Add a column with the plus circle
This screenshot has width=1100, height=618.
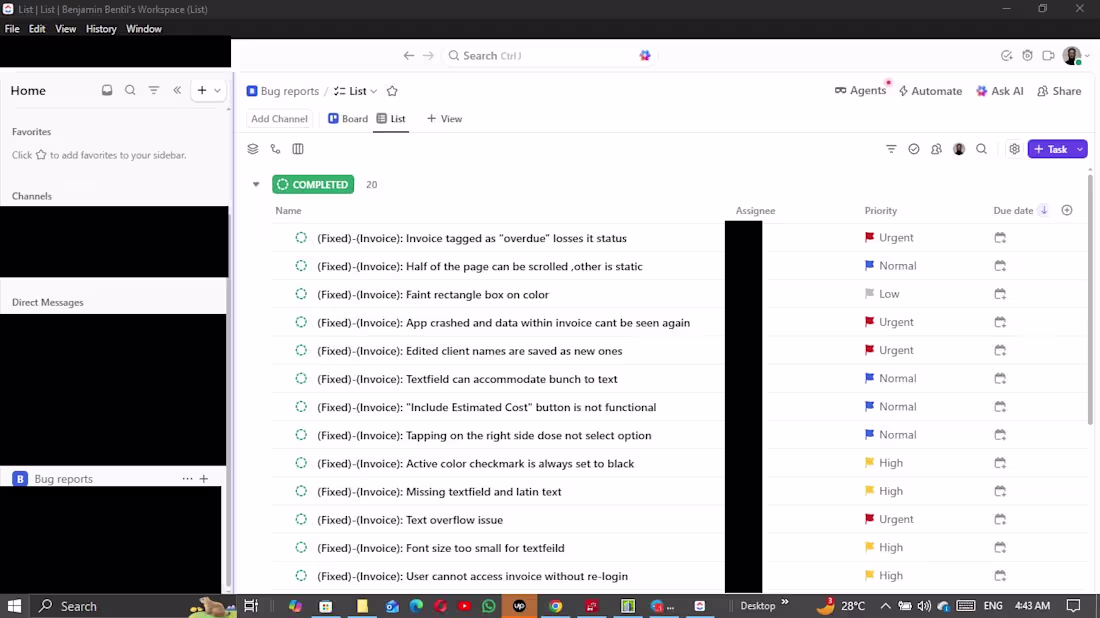(x=1067, y=210)
